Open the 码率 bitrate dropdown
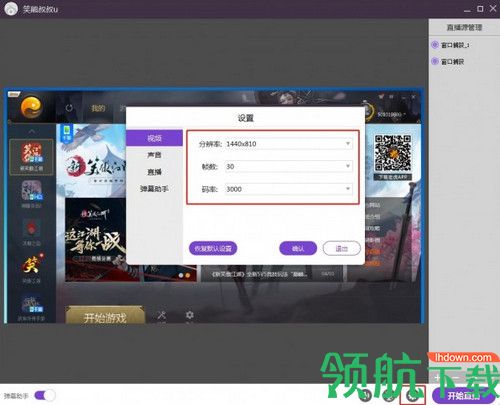Screen dimensions: 500x405 [289, 189]
